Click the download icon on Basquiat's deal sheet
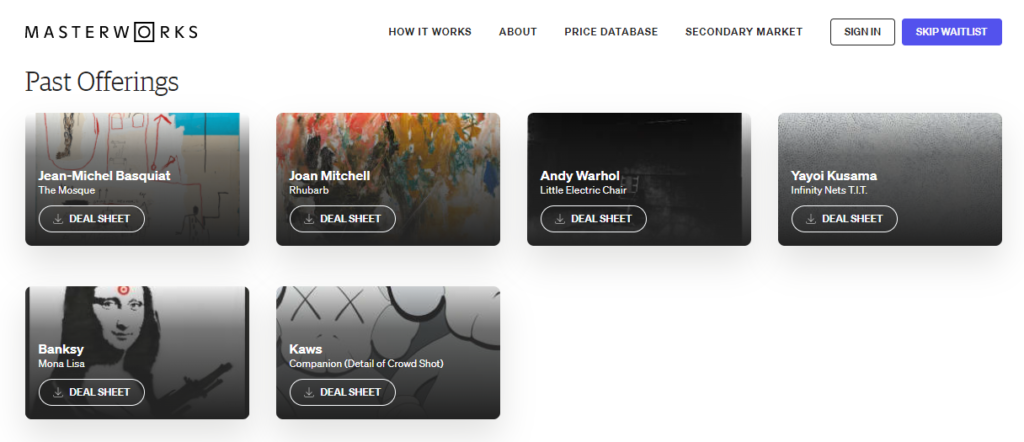The height and width of the screenshot is (442, 1024). 57,219
